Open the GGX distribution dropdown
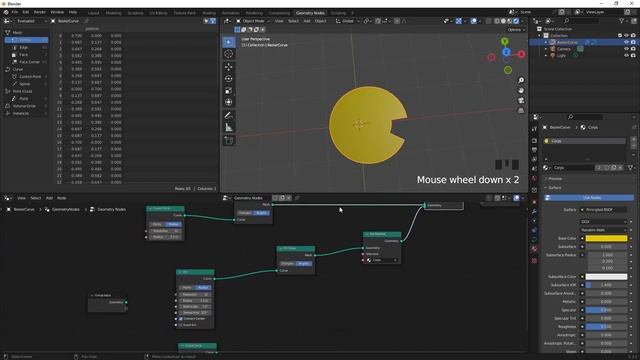The image size is (640, 360). [604, 222]
